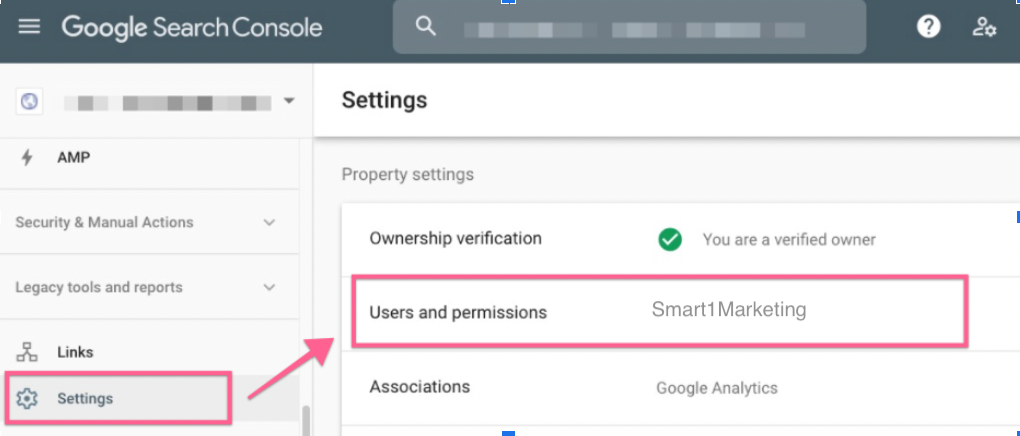Screen dimensions: 1020x436
Task: Expand Legacy tools and reports section
Action: 268,287
